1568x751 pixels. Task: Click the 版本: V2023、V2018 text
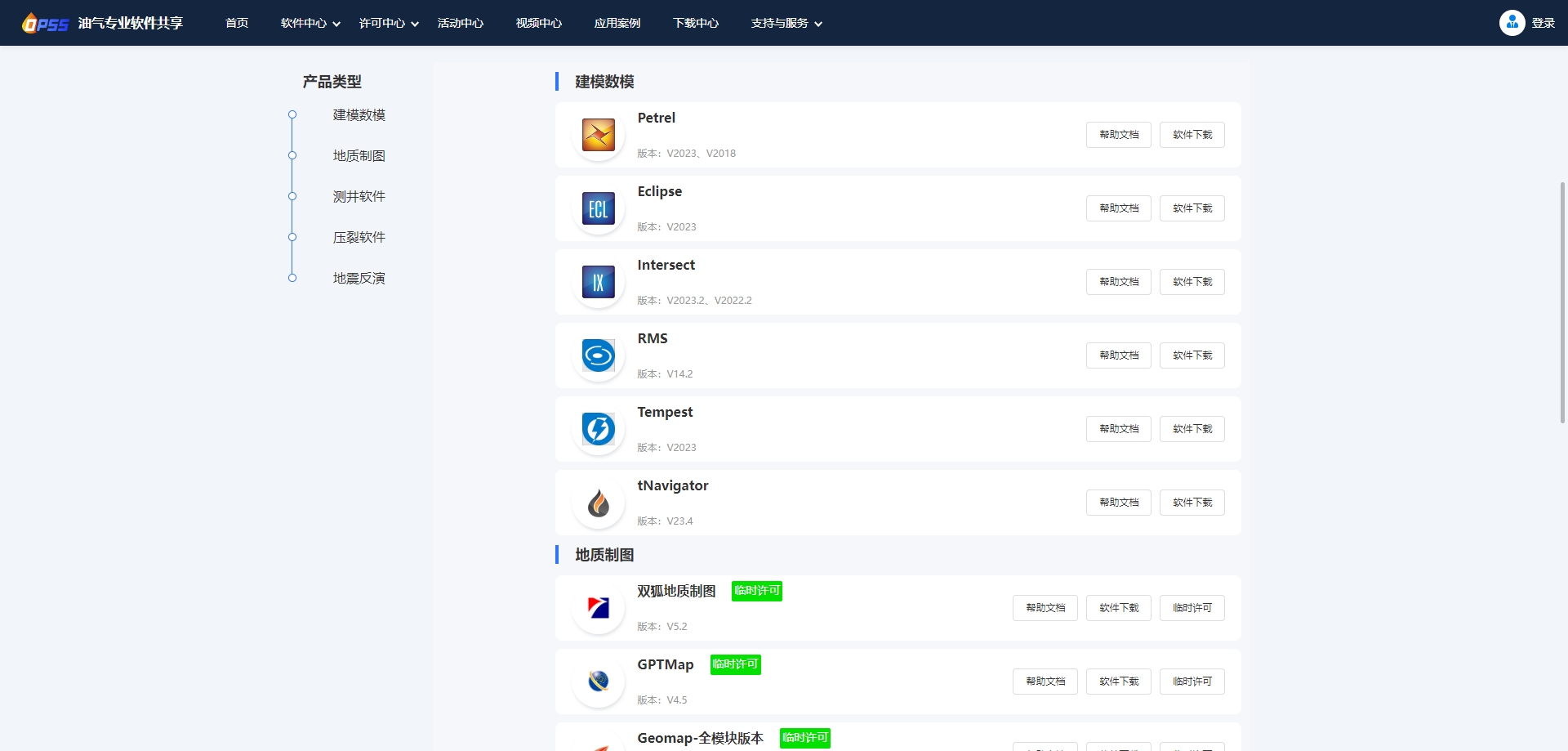(x=687, y=154)
